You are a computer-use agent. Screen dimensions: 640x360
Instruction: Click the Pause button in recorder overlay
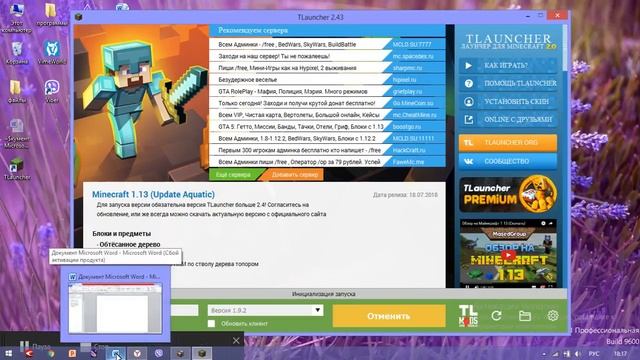coord(35,346)
